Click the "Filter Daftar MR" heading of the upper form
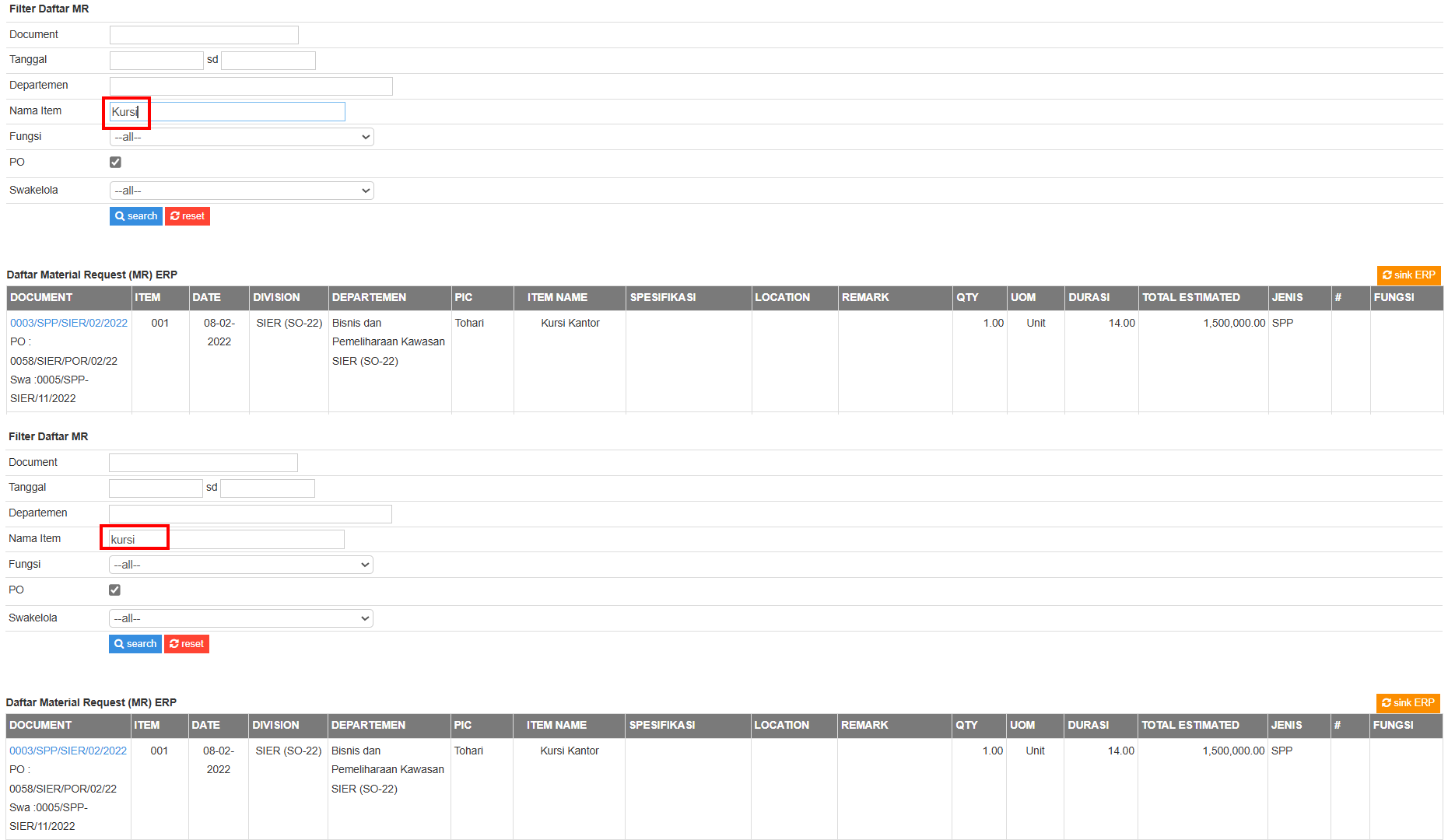The height and width of the screenshot is (840, 1448). (x=49, y=9)
